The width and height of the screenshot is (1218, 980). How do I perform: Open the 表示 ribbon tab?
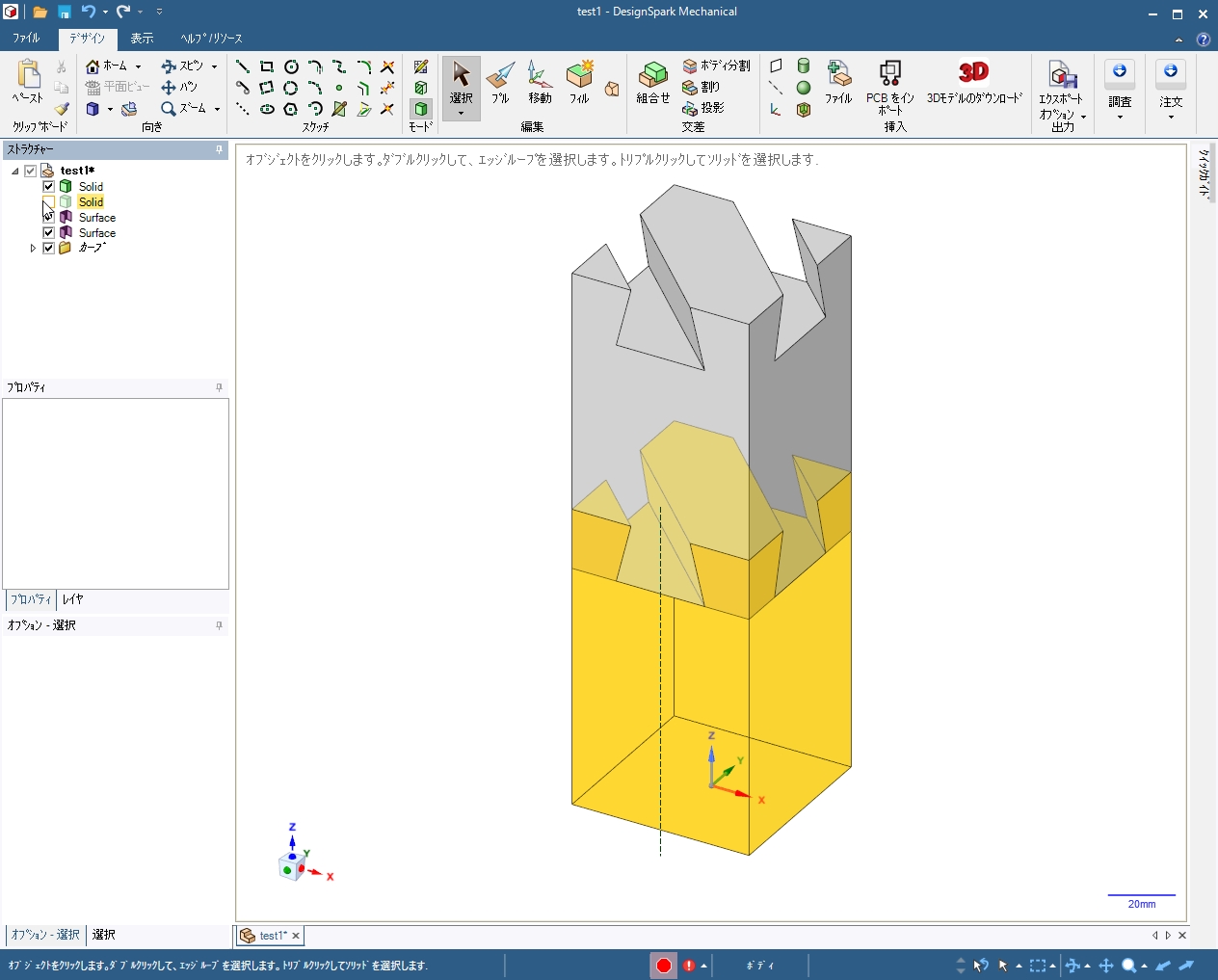tap(142, 39)
